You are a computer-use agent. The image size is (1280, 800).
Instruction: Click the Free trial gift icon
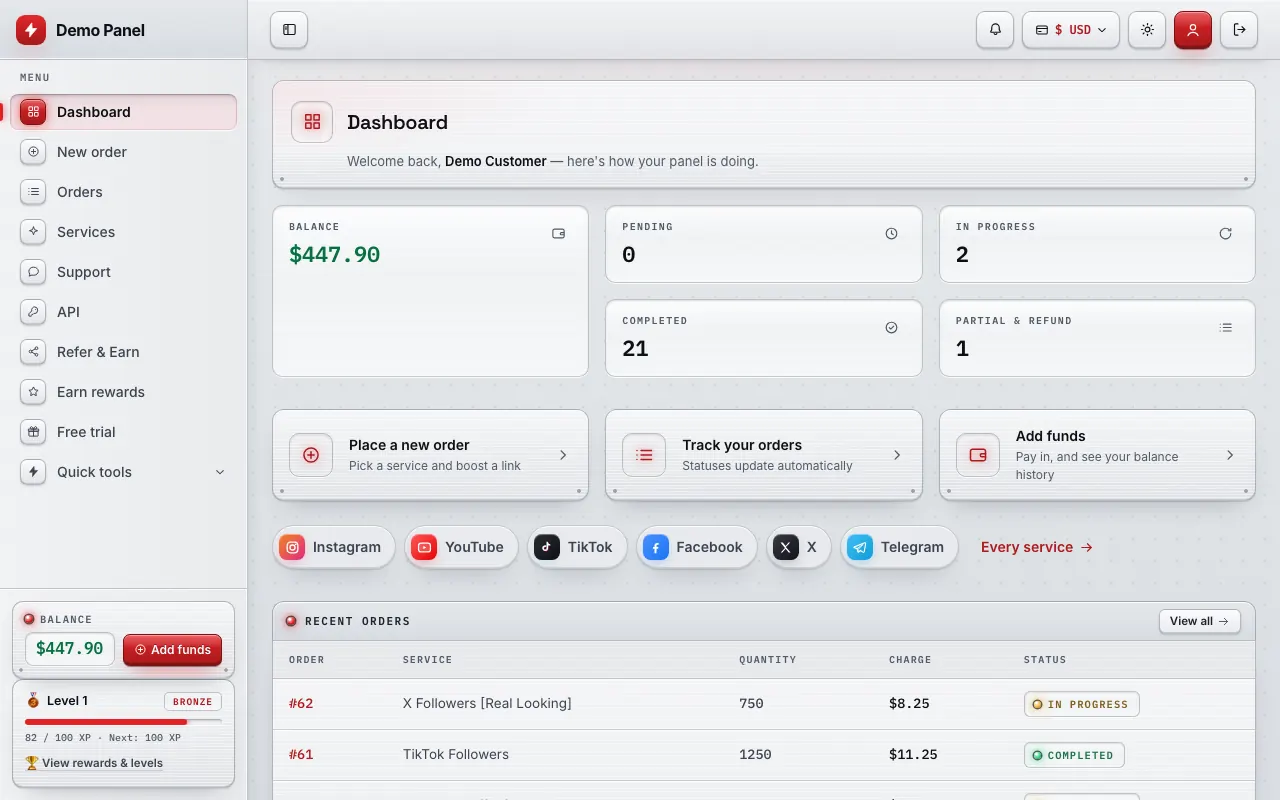pos(33,432)
